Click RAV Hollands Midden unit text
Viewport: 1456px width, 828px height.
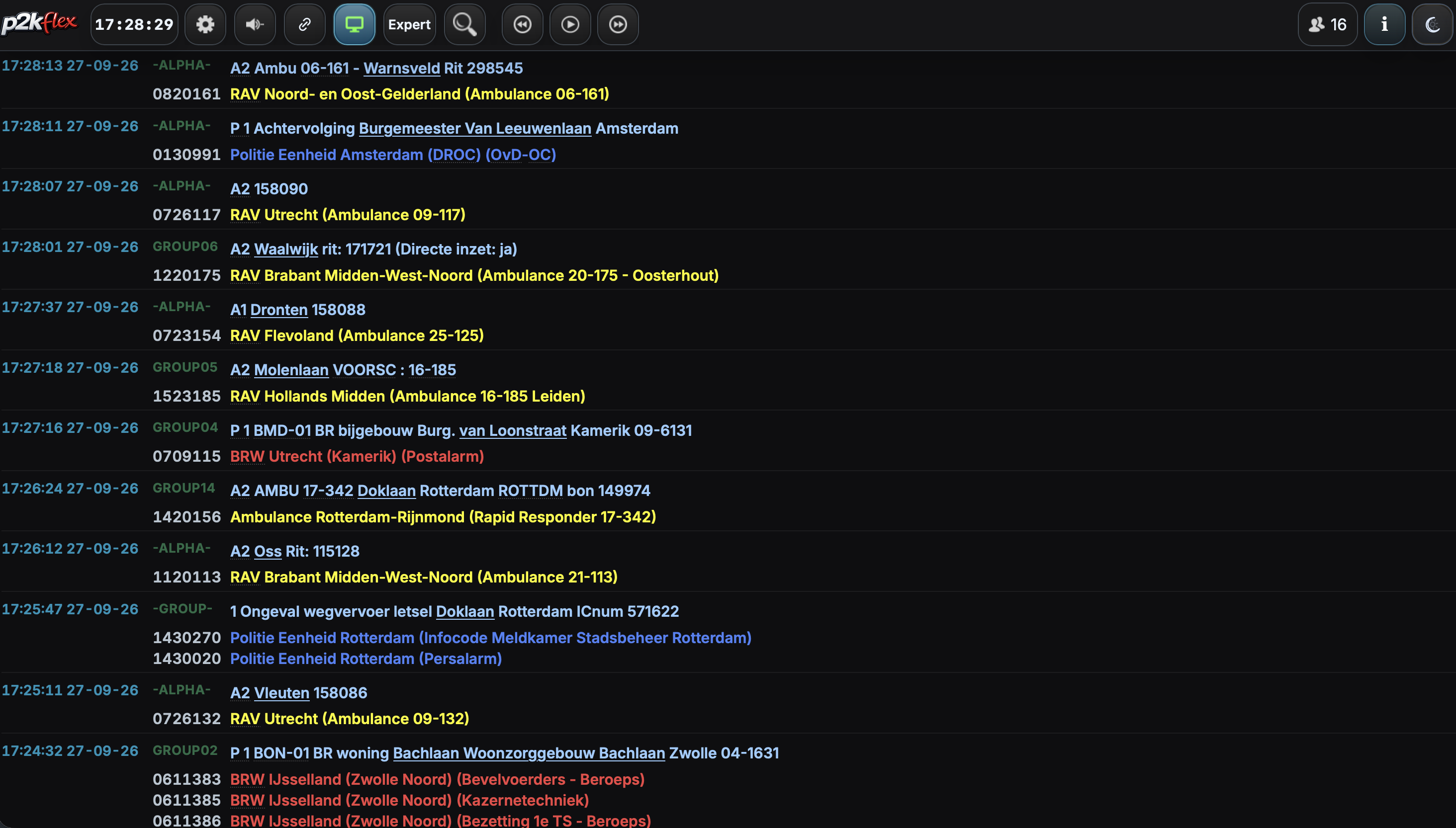(x=407, y=397)
